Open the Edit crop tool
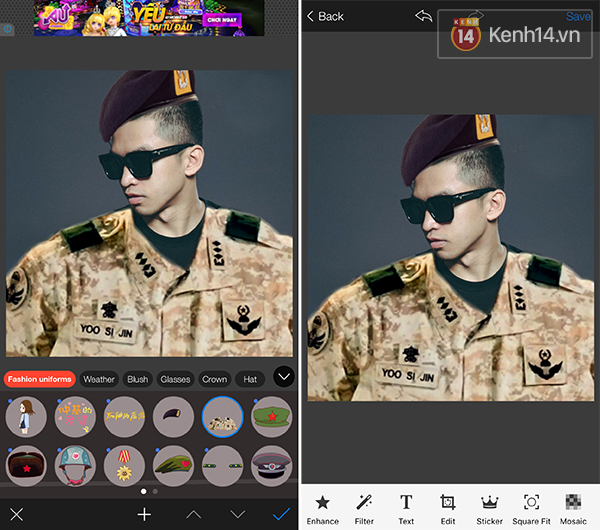600x530 pixels. (448, 507)
